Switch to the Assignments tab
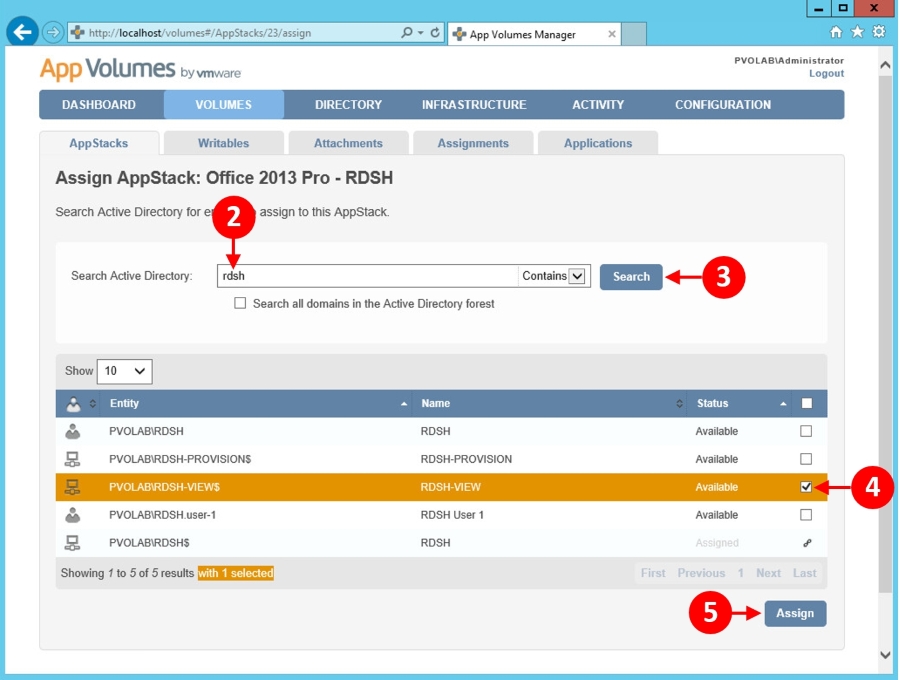 (x=473, y=143)
